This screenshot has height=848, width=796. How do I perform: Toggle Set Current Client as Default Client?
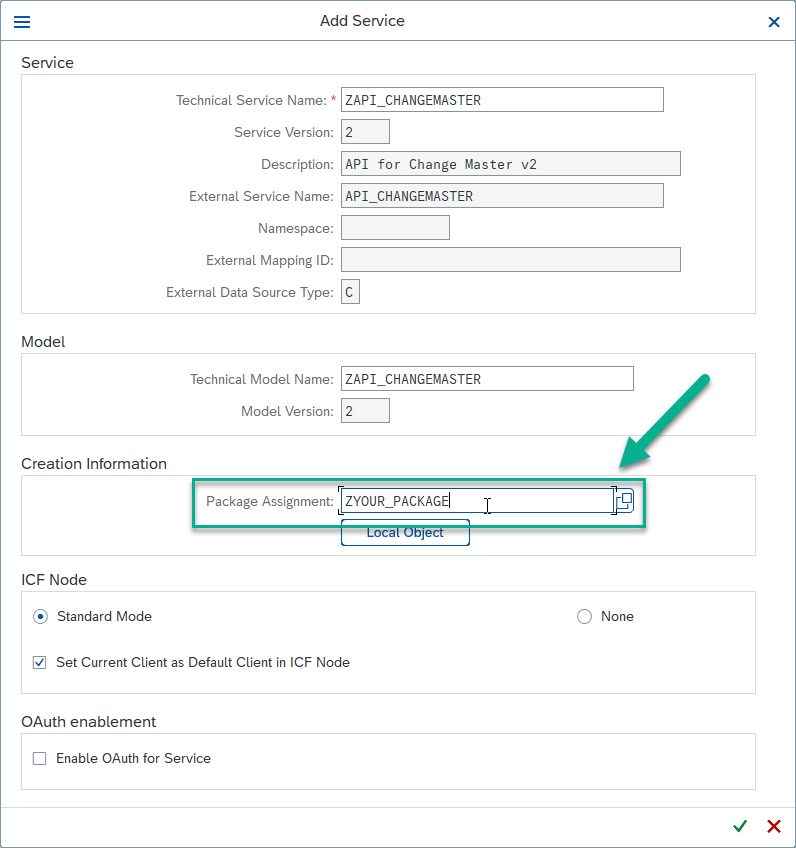[x=40, y=662]
